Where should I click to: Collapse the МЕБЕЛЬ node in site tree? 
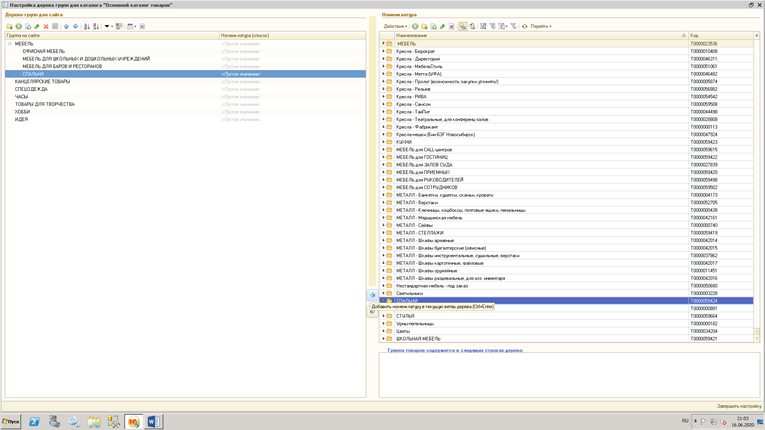pyautogui.click(x=10, y=44)
